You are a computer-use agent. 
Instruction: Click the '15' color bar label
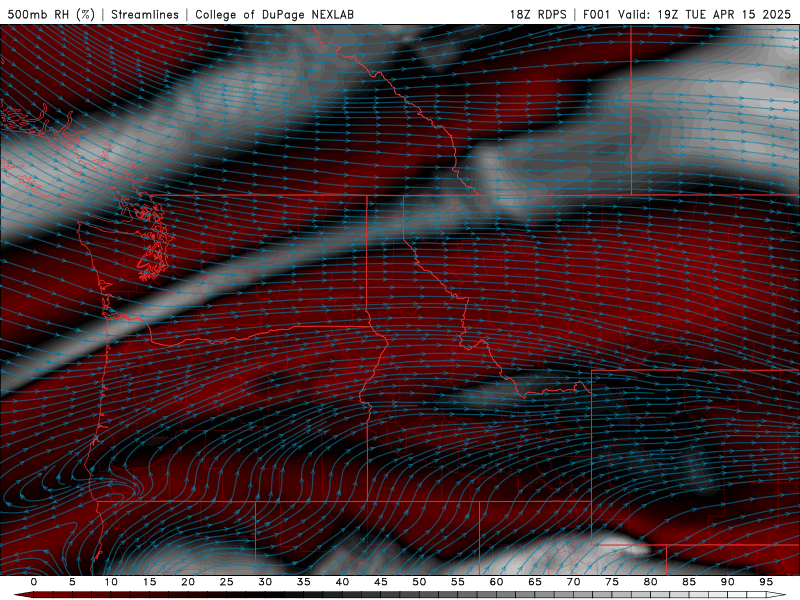149,582
